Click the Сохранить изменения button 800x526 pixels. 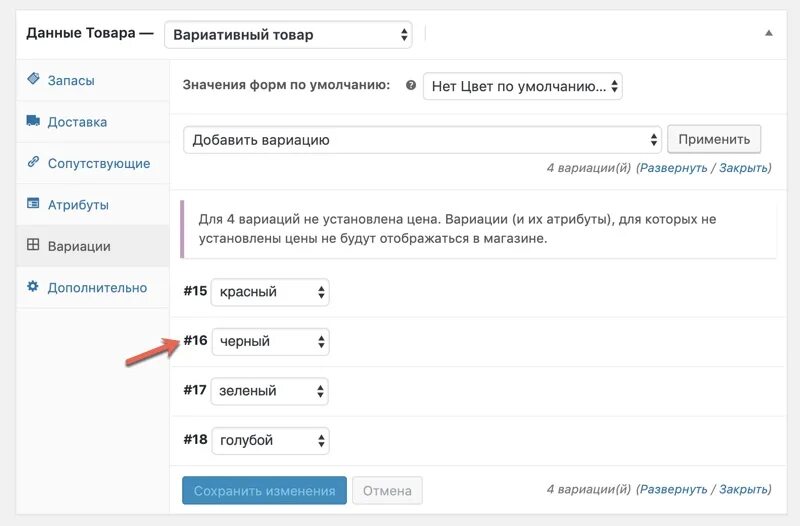[264, 491]
